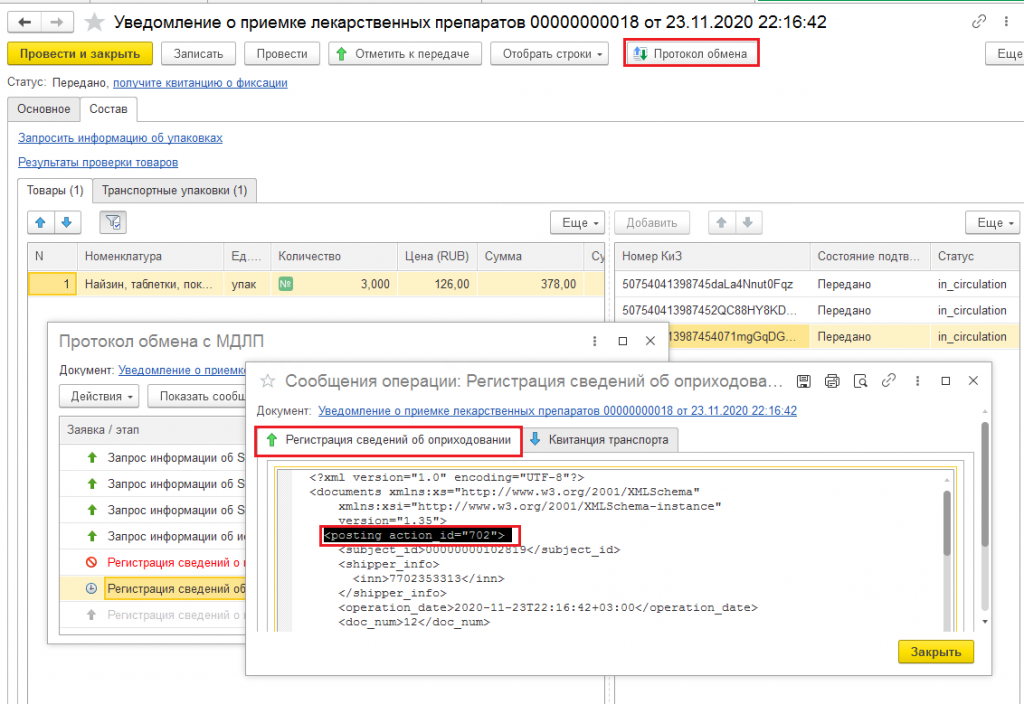Expand the Еще menu above goods table
The height and width of the screenshot is (704, 1024).
tap(577, 223)
